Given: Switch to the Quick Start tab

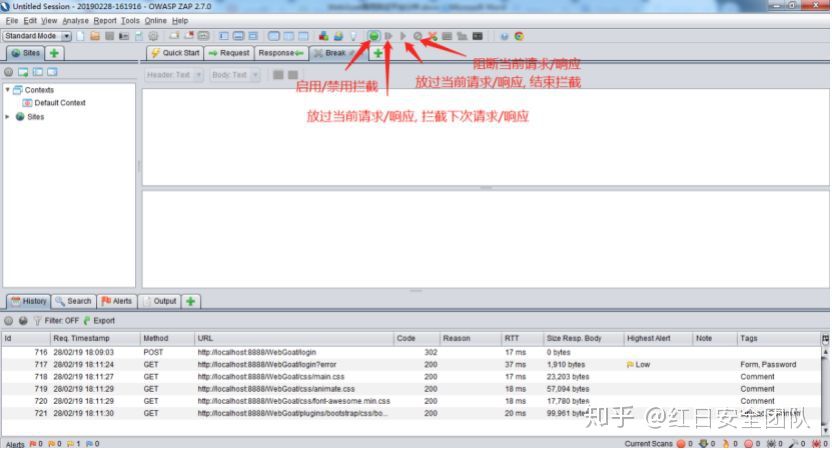Looking at the screenshot, I should pyautogui.click(x=175, y=53).
